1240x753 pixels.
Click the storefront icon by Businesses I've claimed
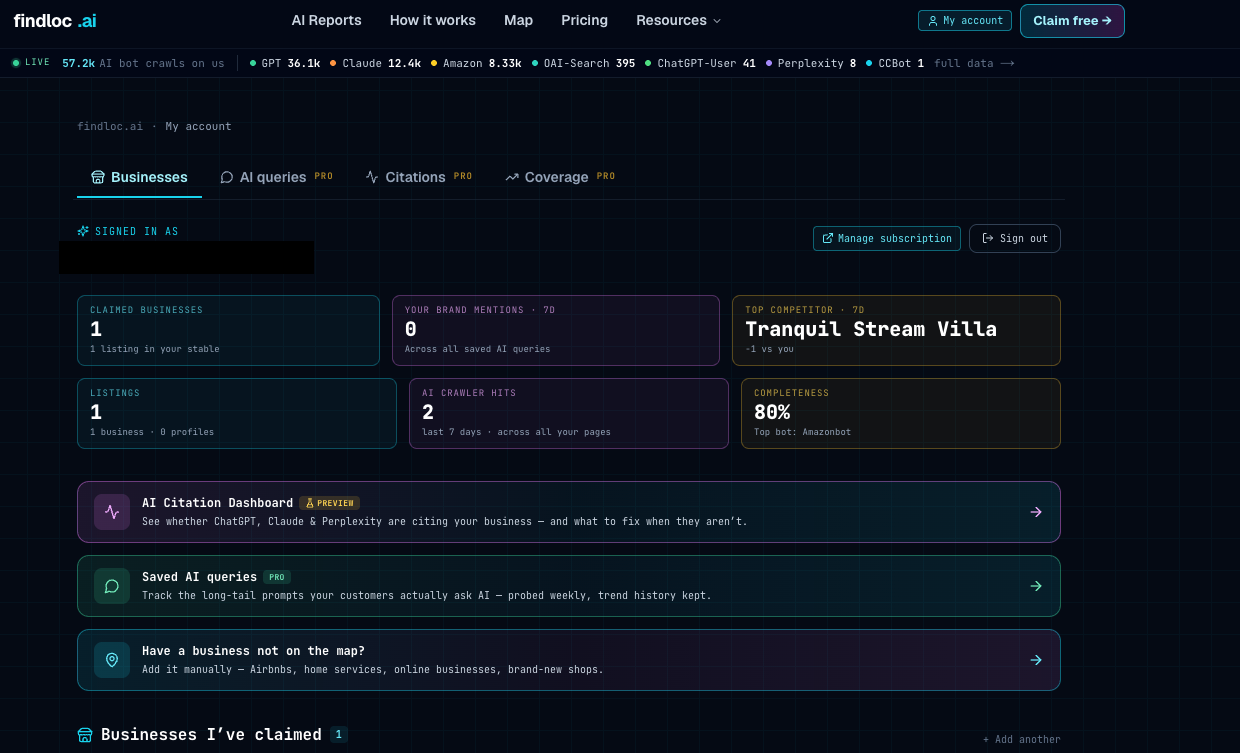pos(85,735)
